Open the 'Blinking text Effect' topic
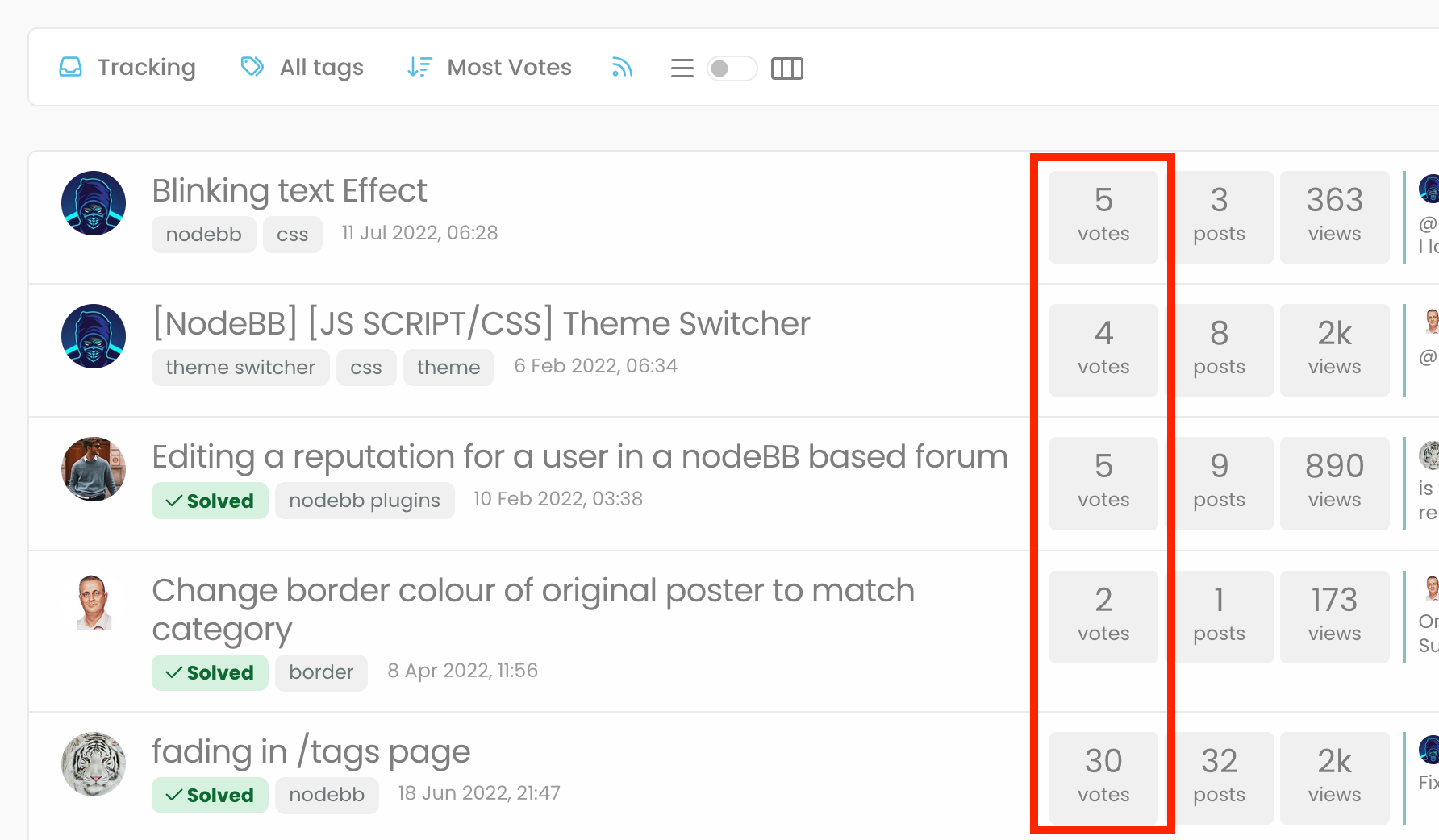Image resolution: width=1439 pixels, height=840 pixels. click(x=290, y=191)
